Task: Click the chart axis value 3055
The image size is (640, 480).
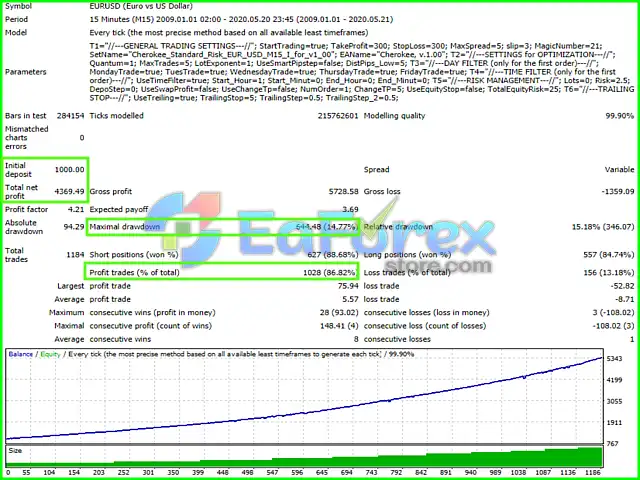Action: point(614,401)
